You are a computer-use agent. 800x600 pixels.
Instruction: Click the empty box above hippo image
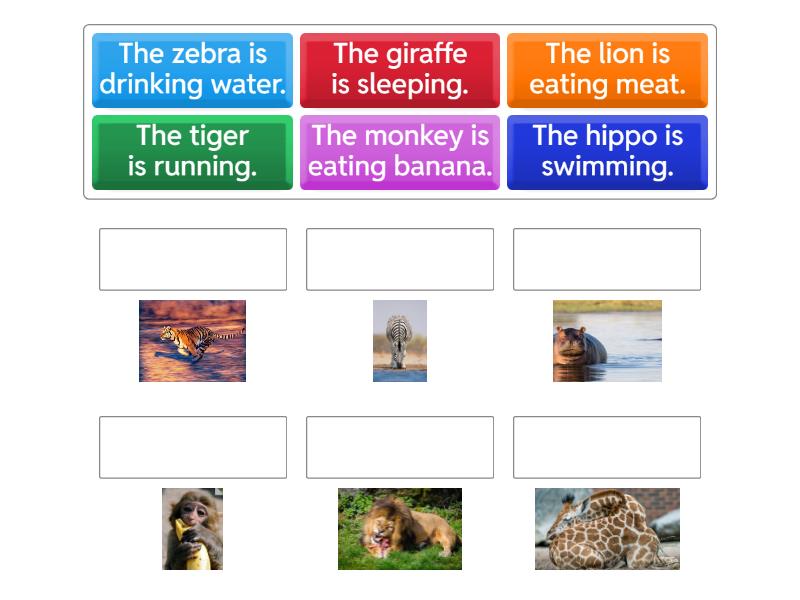point(607,259)
